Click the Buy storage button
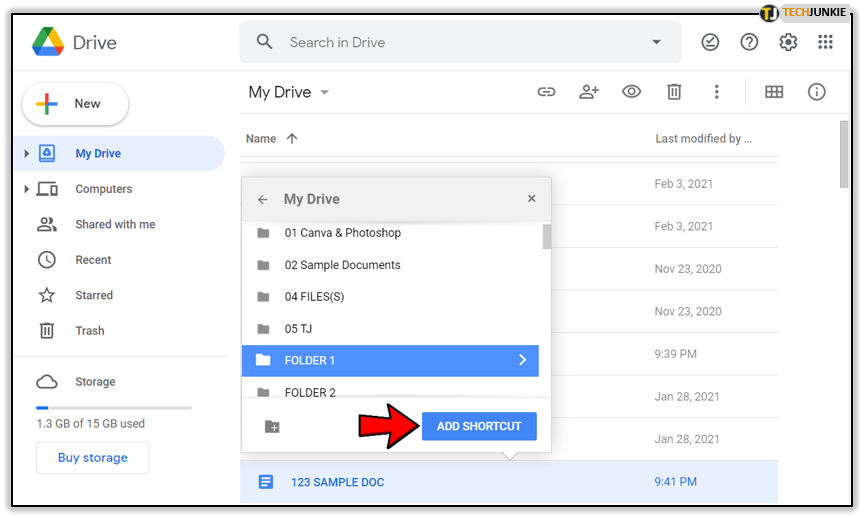Image resolution: width=864 pixels, height=518 pixels. (x=92, y=458)
